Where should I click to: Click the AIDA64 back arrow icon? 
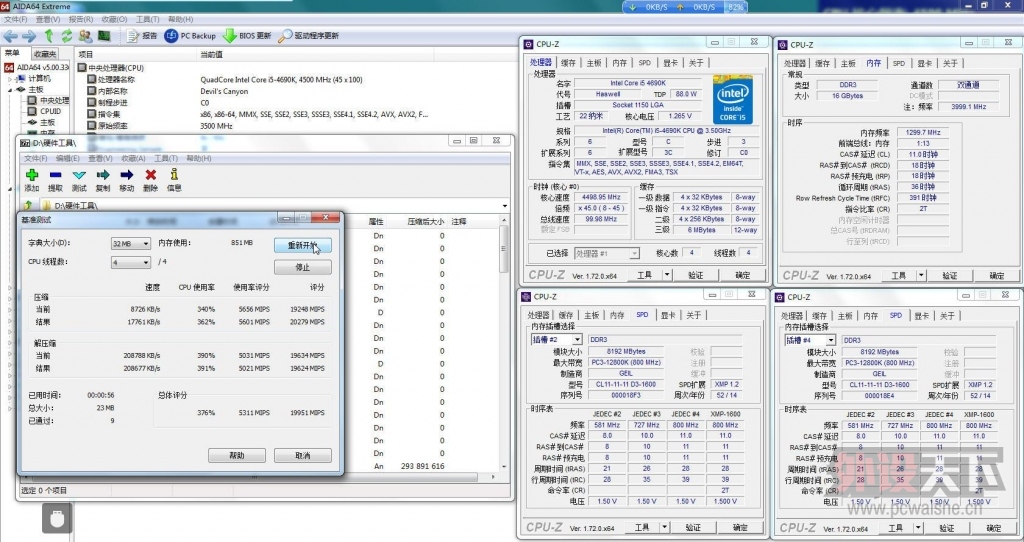(x=10, y=36)
